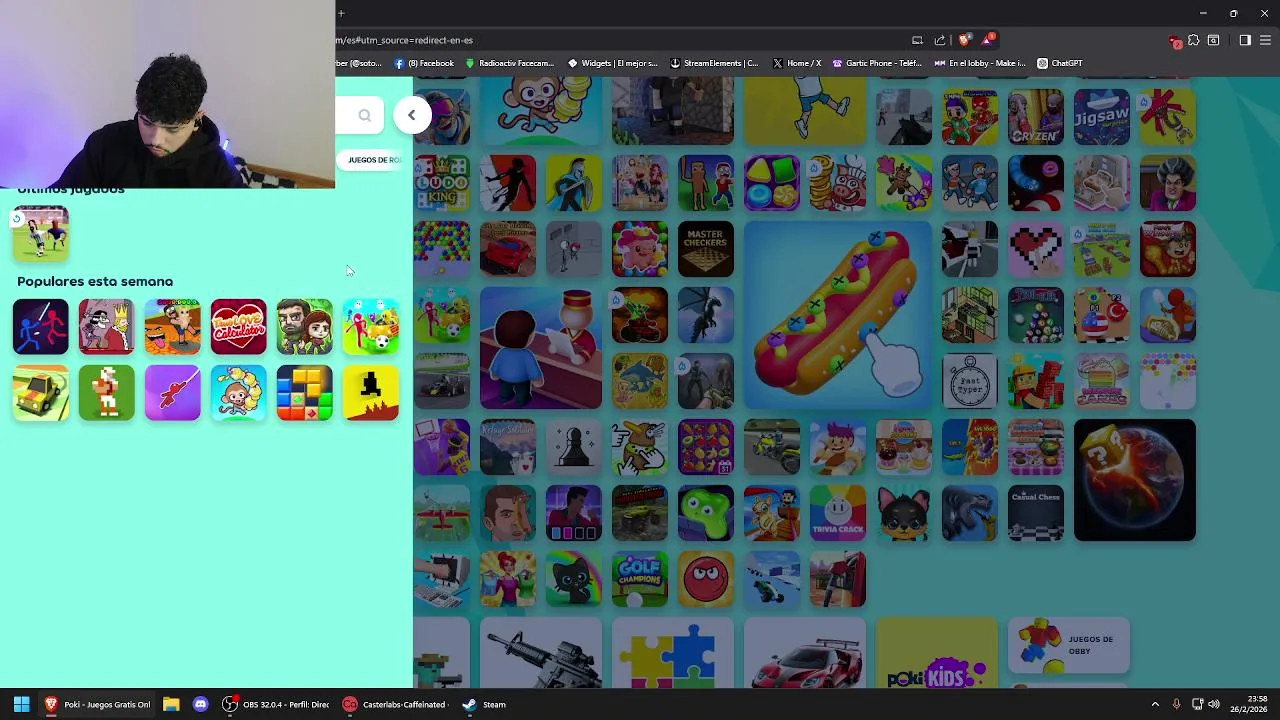Open the purple swinging stickman popular game

tap(172, 392)
